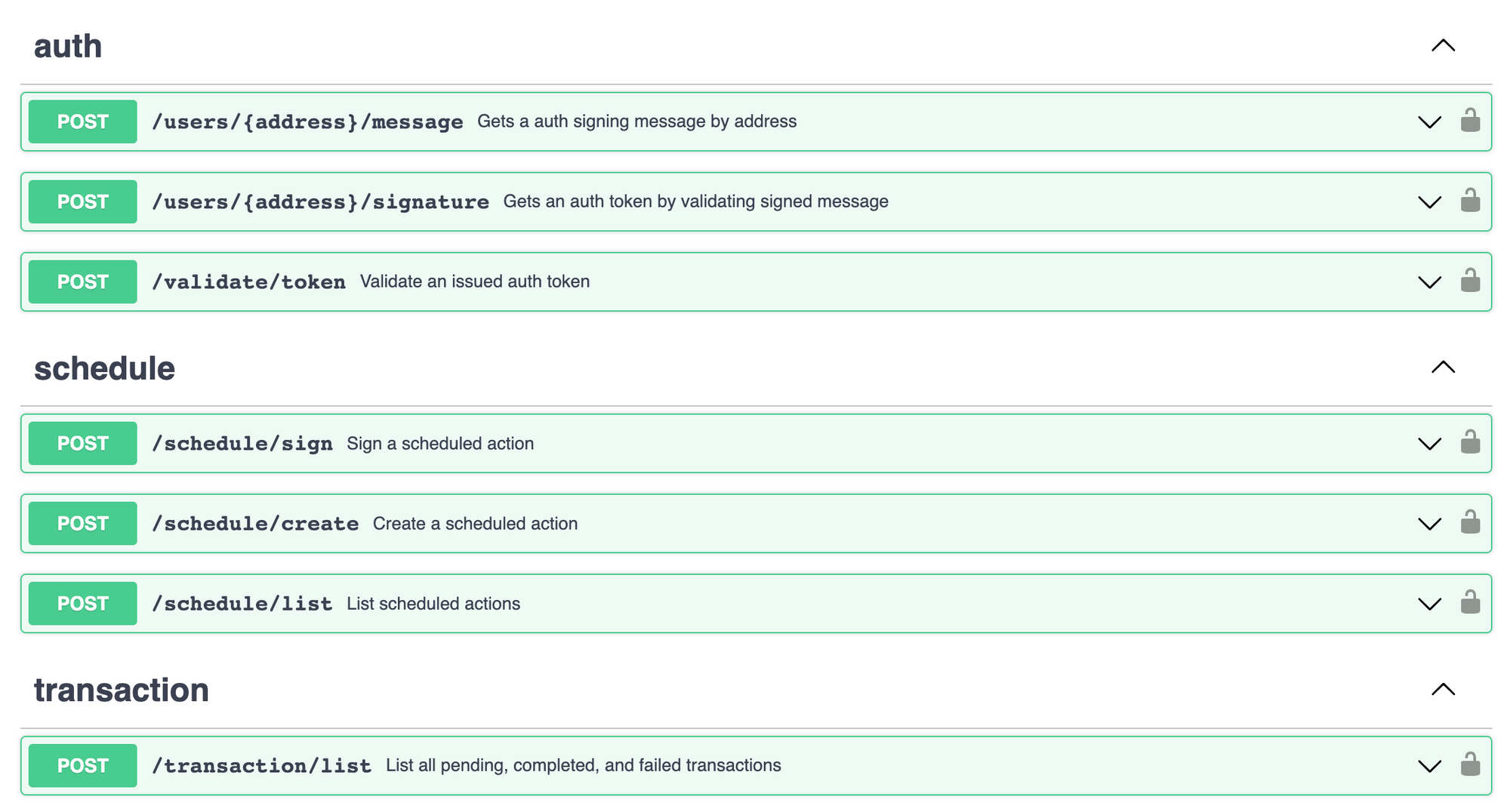
Task: Click POST badge for /schedule/list
Action: [83, 603]
